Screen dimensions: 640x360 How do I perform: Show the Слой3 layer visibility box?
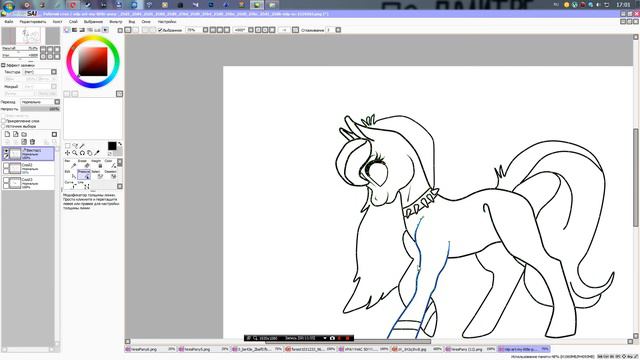[x=6, y=180]
